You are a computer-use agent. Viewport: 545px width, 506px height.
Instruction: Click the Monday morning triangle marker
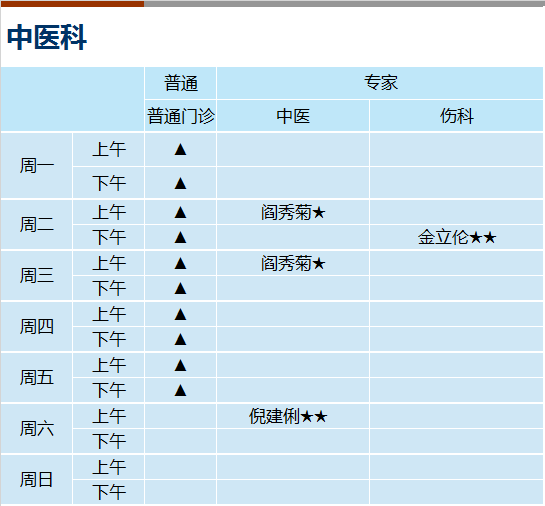(x=180, y=150)
